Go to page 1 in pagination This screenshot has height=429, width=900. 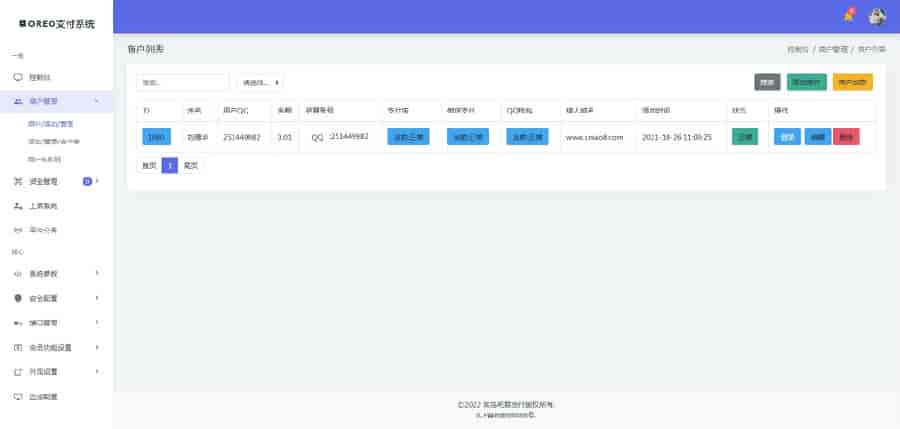point(169,165)
